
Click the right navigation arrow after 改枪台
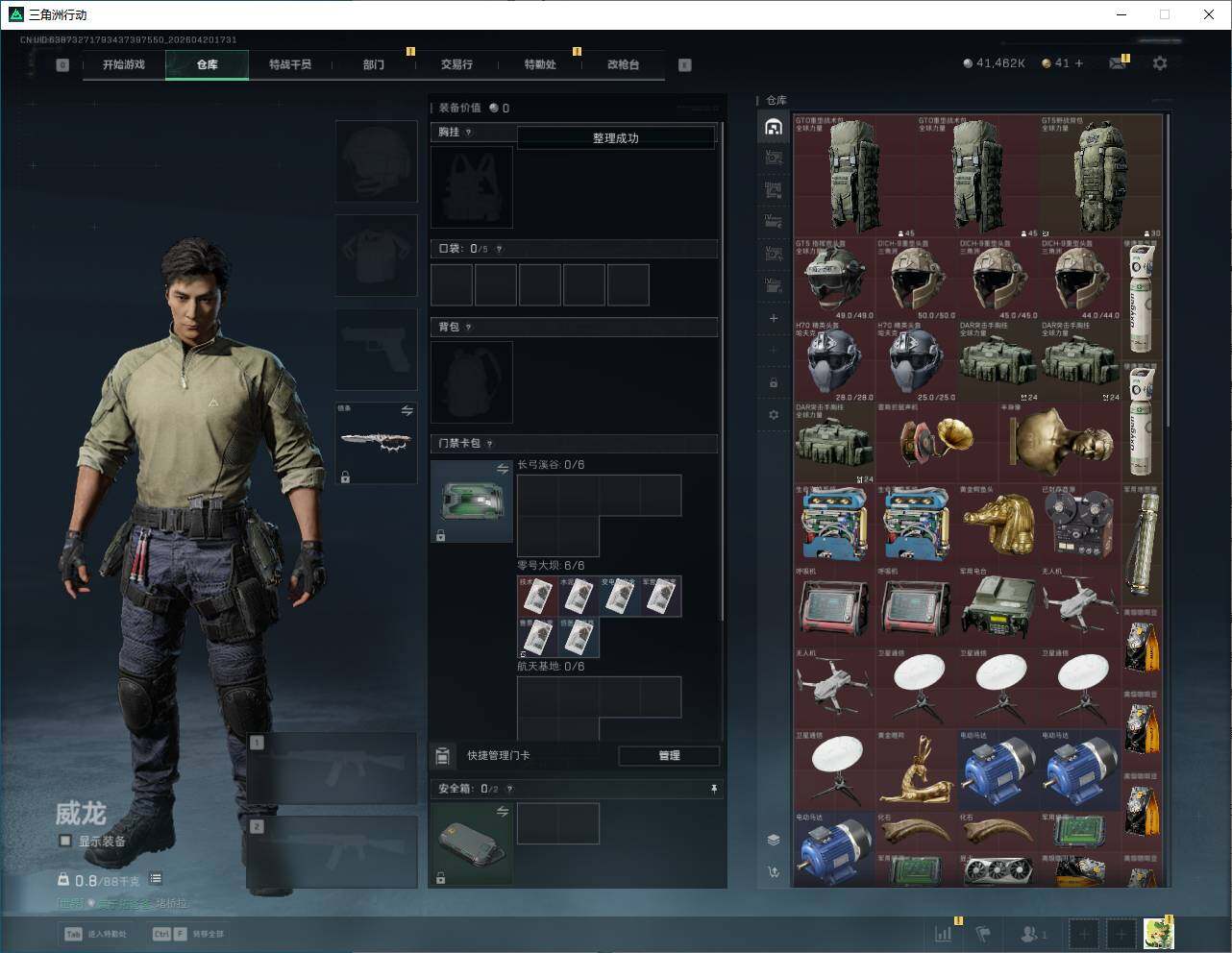pyautogui.click(x=685, y=64)
